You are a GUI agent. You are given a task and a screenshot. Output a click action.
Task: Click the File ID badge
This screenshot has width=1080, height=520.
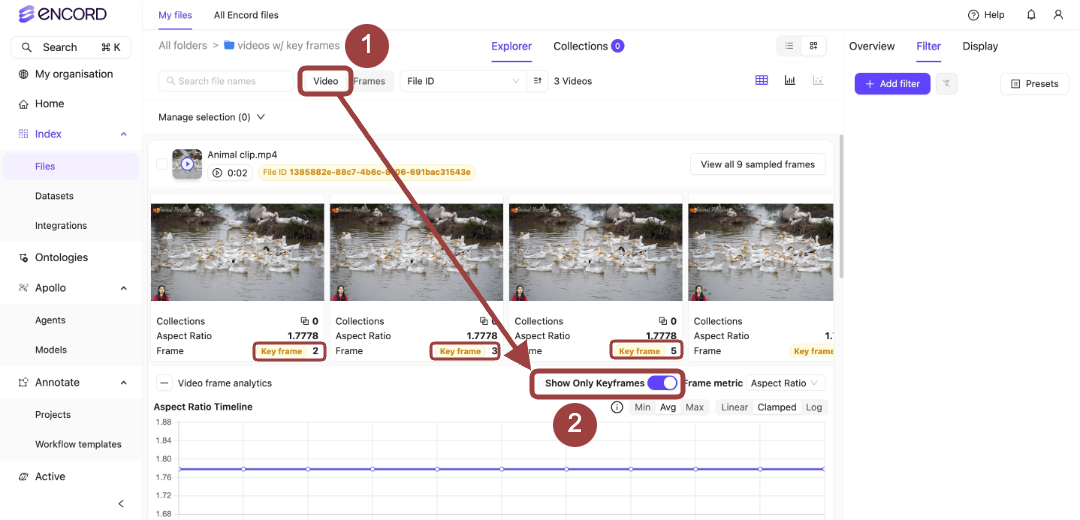pos(366,173)
